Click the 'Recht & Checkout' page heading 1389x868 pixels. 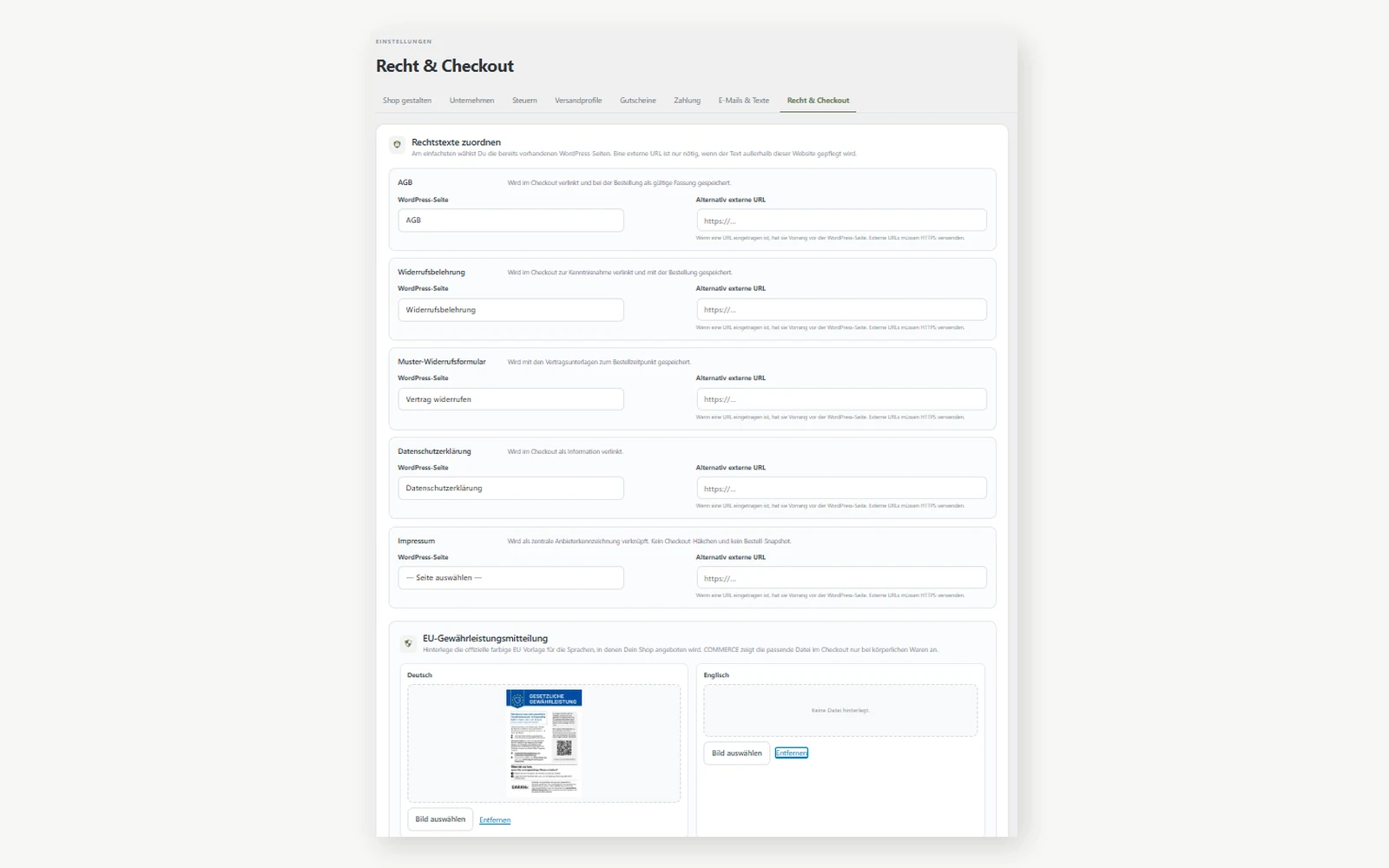pyautogui.click(x=444, y=66)
